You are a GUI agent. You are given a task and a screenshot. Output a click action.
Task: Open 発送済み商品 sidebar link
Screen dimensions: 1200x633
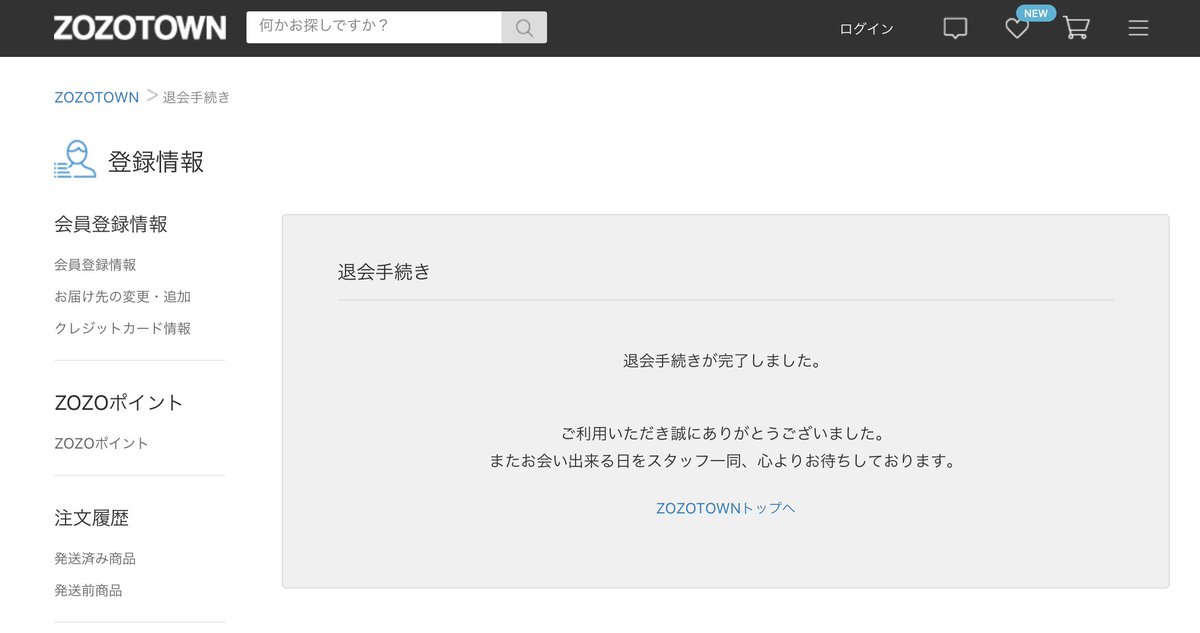click(x=95, y=559)
